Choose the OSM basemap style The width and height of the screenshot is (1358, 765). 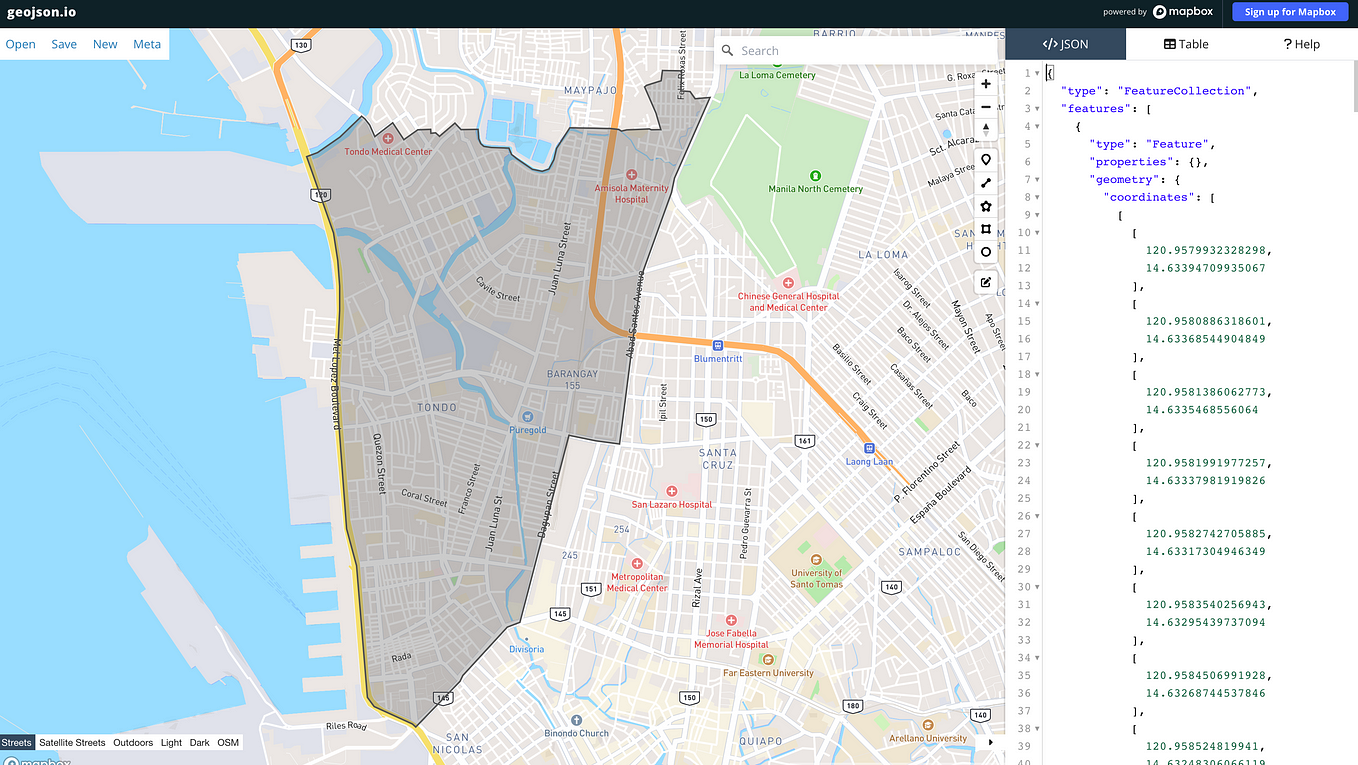(x=228, y=743)
